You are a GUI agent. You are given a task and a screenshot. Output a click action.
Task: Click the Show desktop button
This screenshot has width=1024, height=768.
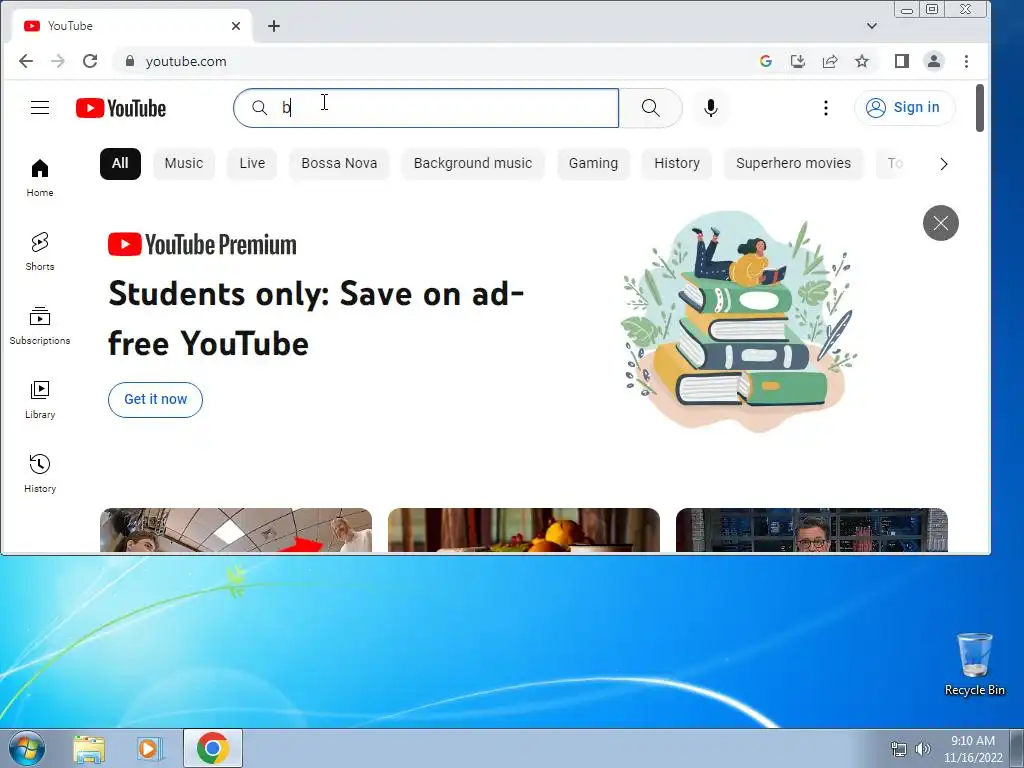click(x=1017, y=748)
